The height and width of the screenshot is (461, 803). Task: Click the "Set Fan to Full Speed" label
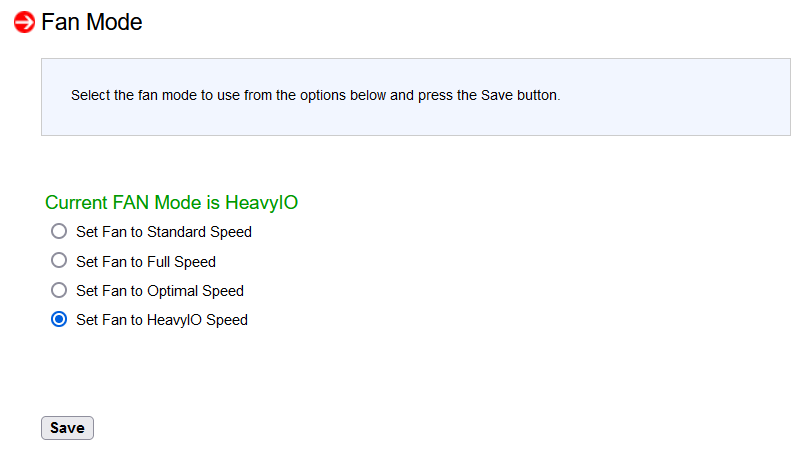point(146,262)
